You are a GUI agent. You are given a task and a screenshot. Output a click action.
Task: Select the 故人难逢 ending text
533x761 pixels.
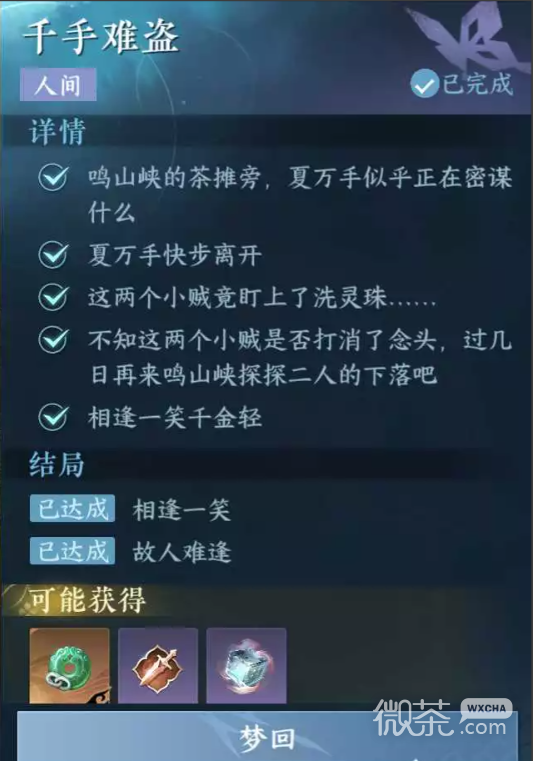pyautogui.click(x=182, y=552)
